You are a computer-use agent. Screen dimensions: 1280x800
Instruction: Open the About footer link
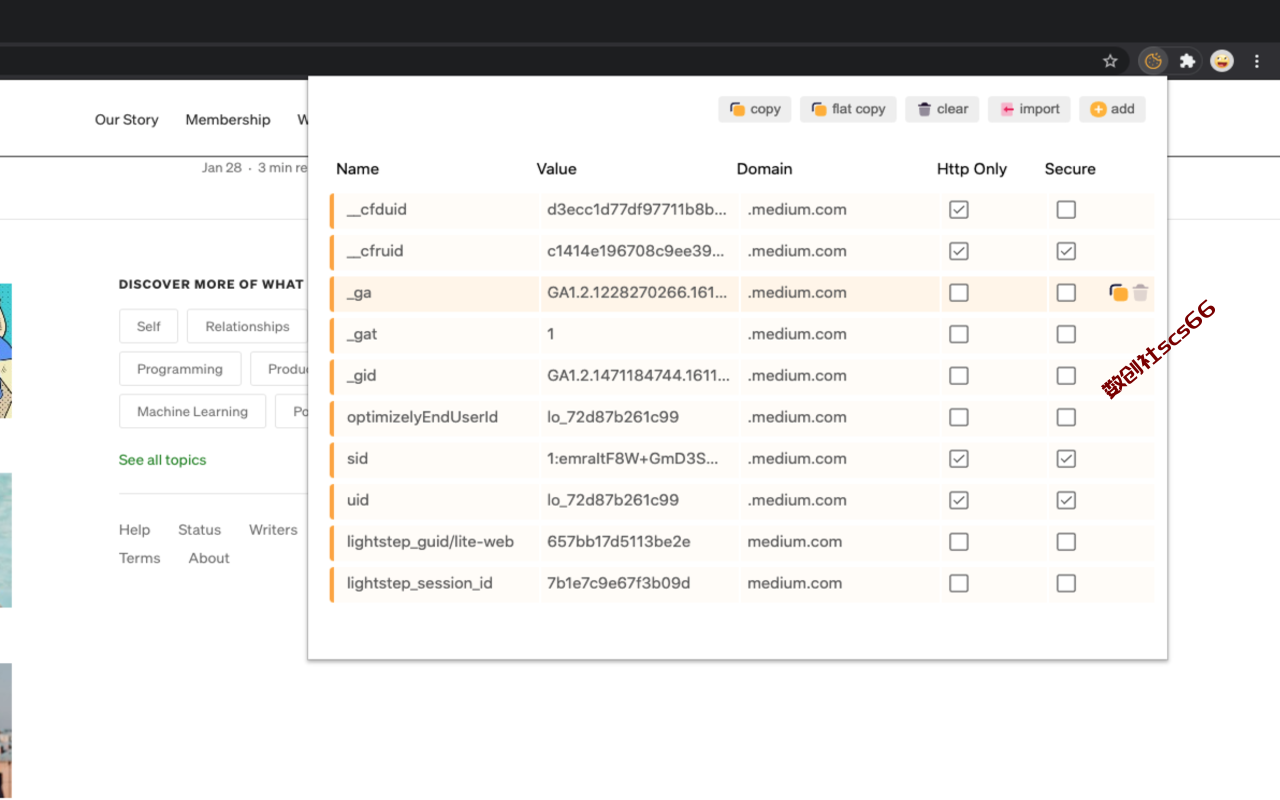[x=209, y=558]
